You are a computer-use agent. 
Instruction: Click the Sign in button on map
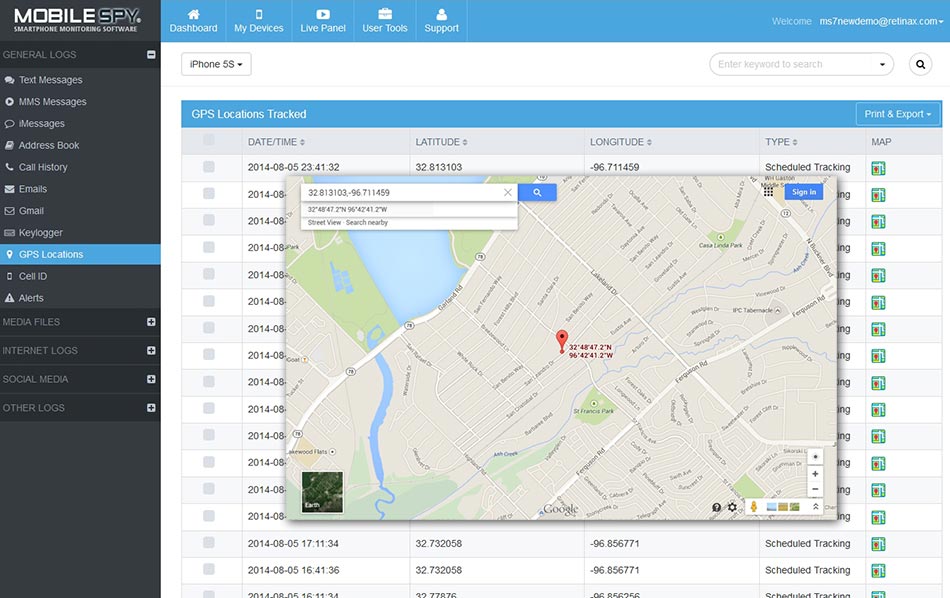tap(803, 192)
